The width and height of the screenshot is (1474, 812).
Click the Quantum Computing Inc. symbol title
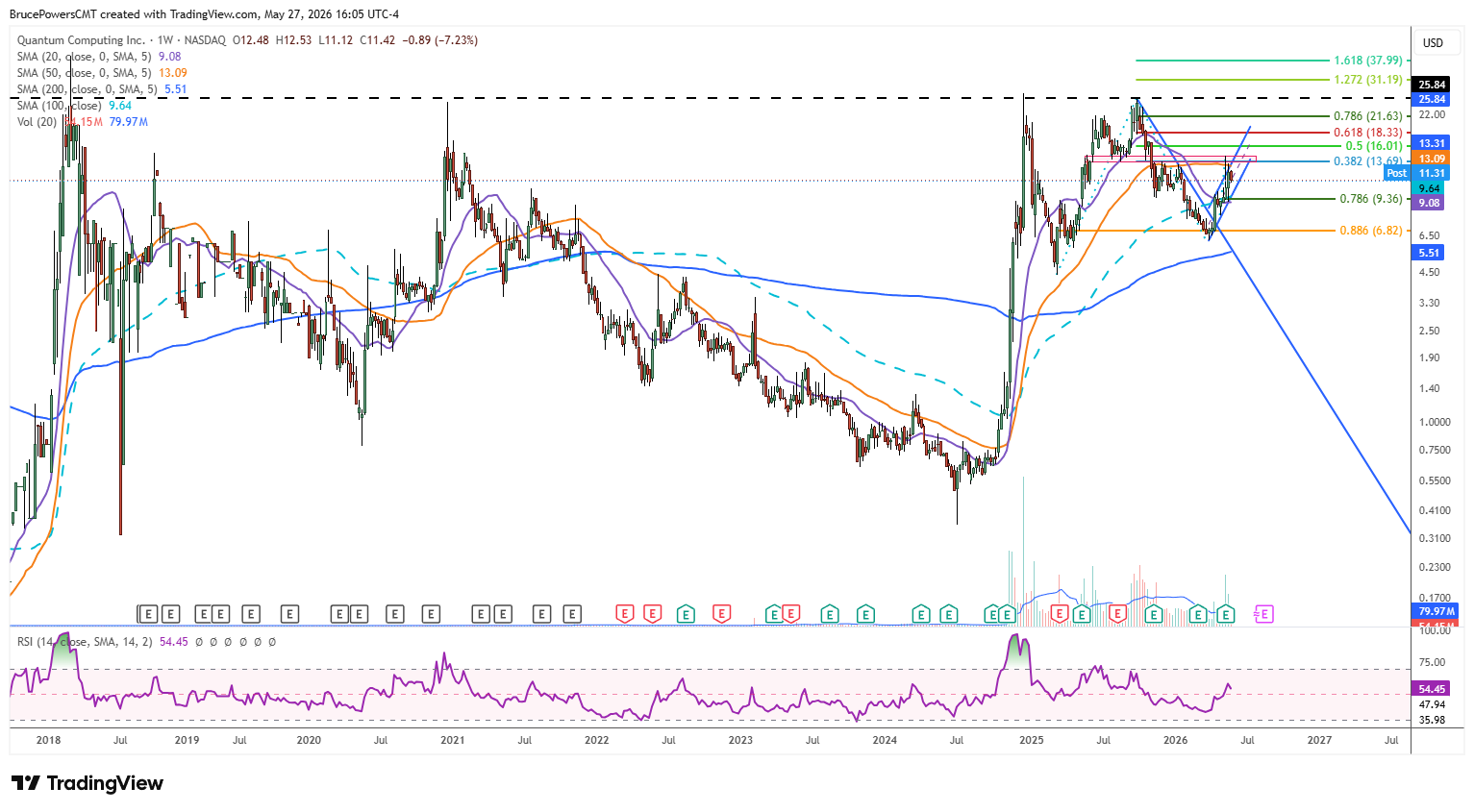[81, 40]
